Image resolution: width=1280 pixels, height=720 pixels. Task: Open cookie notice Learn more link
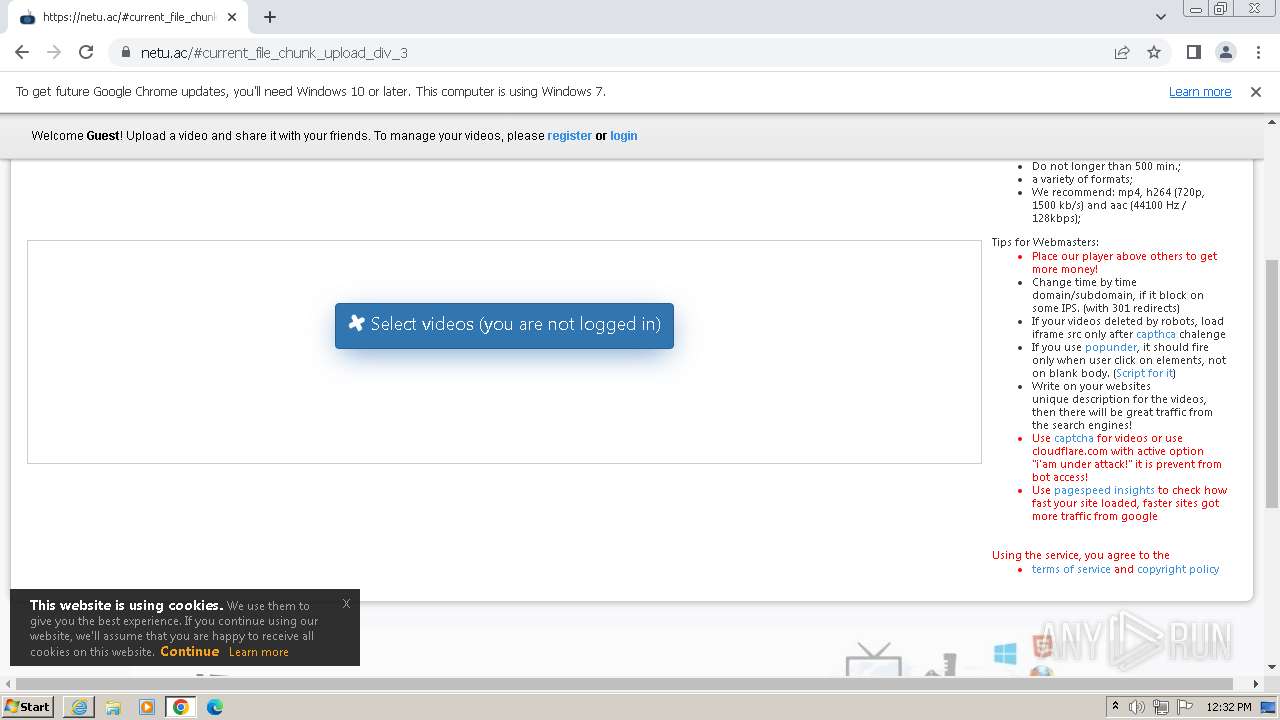258,652
